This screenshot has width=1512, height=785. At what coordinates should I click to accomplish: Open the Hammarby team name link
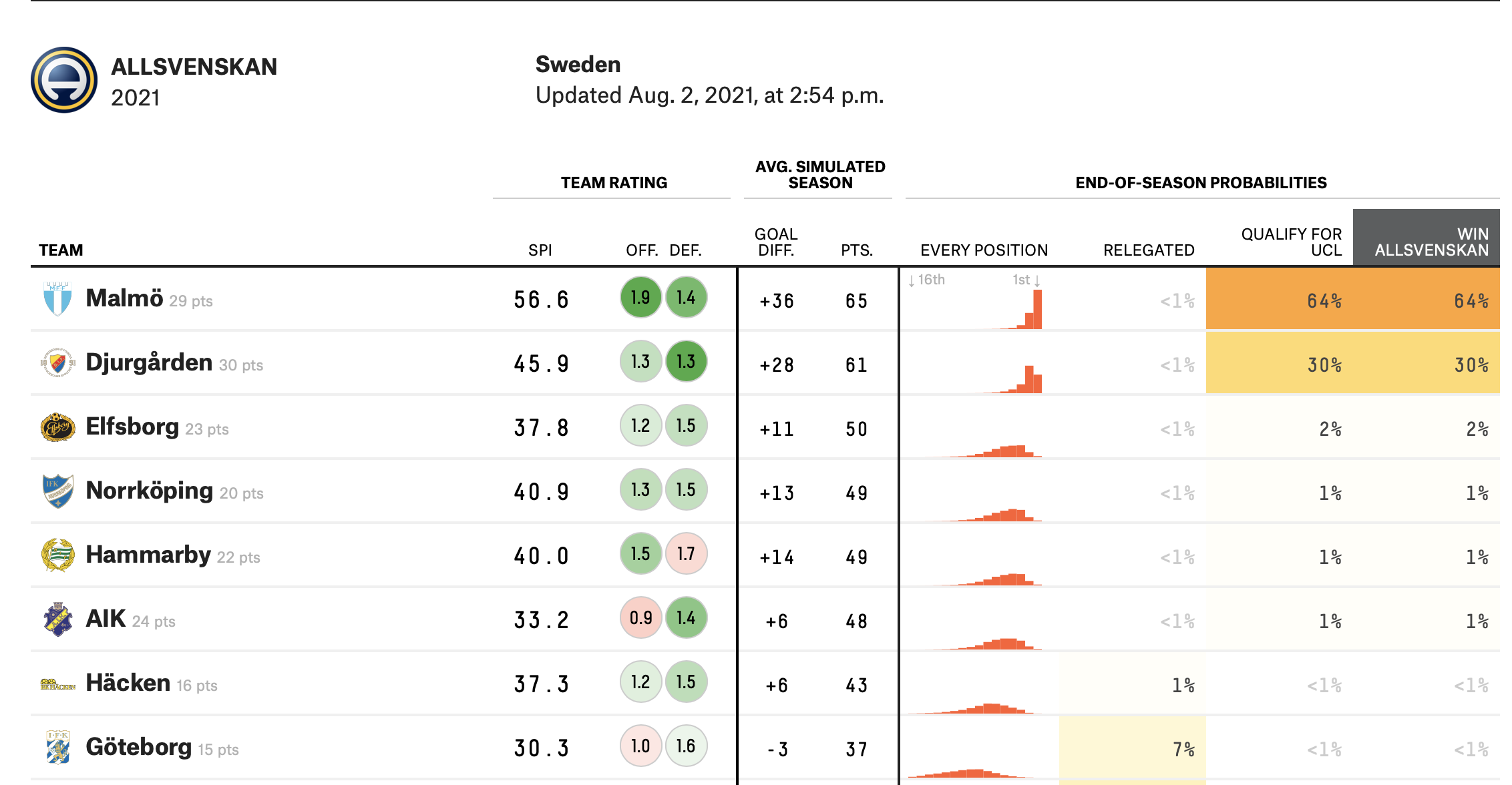[148, 555]
